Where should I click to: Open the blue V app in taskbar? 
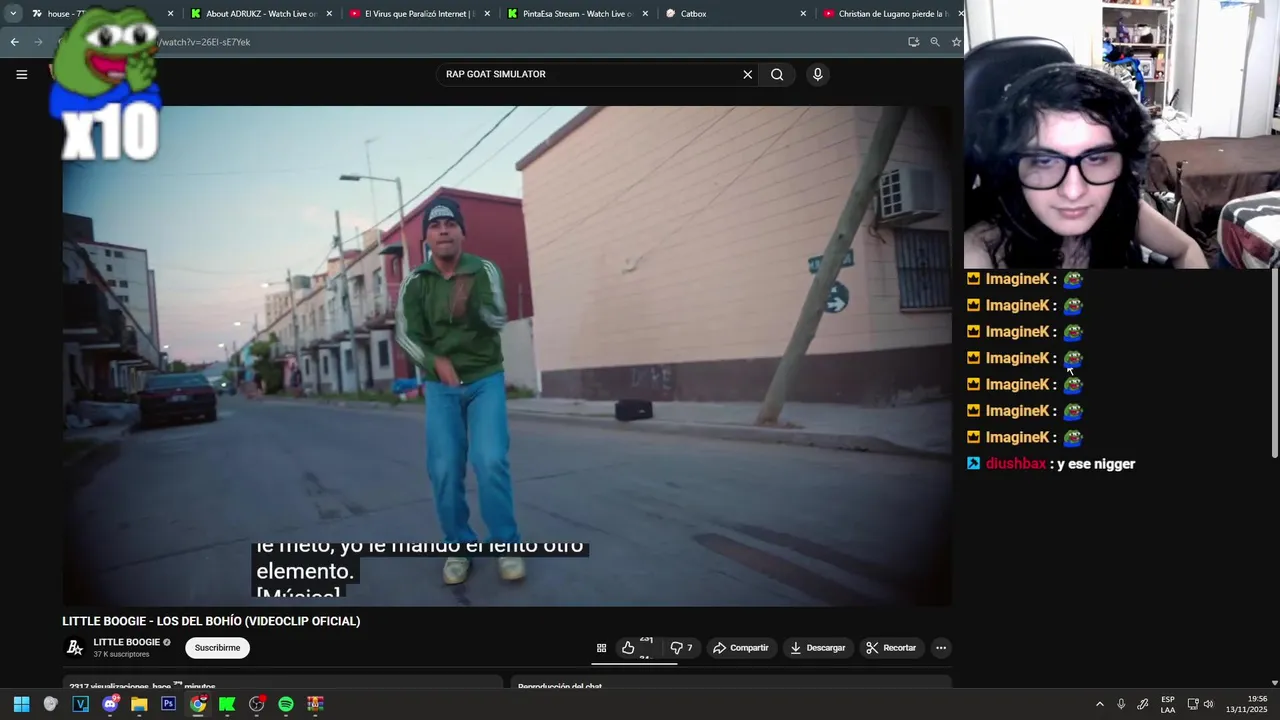pyautogui.click(x=81, y=704)
